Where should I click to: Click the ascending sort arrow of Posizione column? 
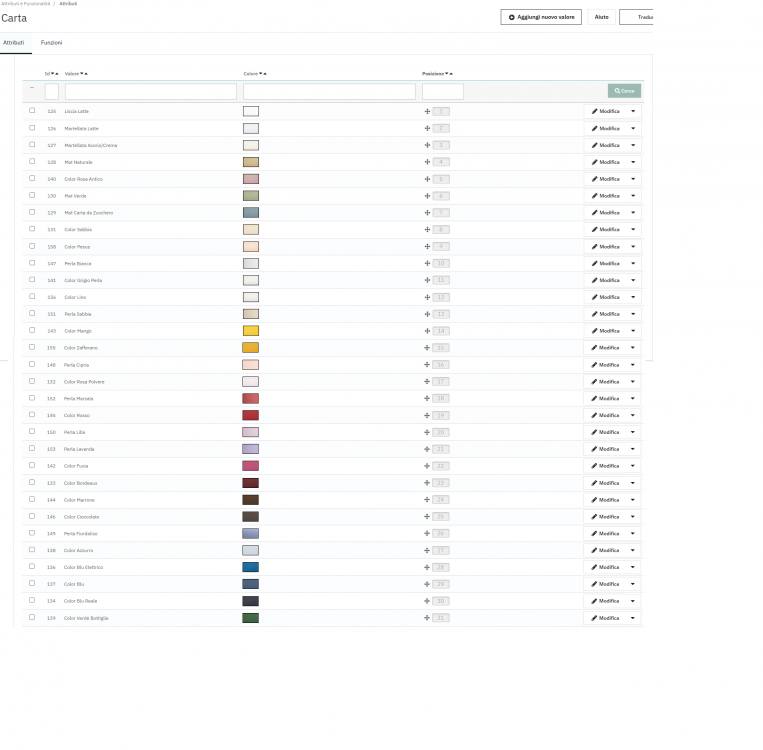[451, 73]
